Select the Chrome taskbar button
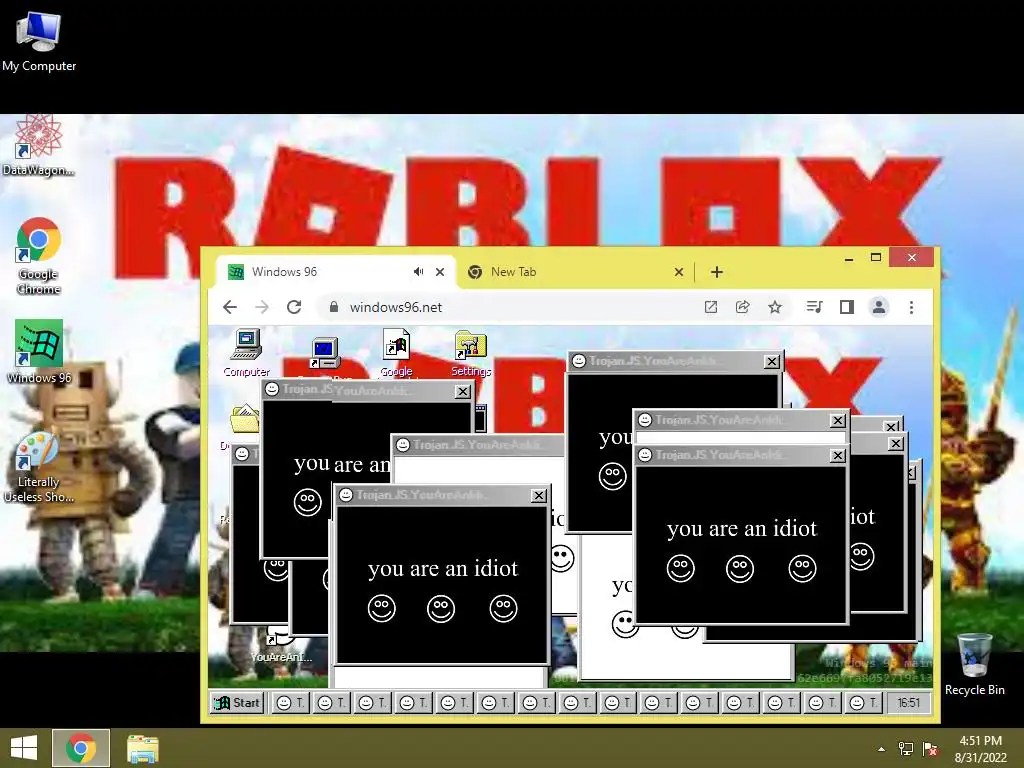The image size is (1024, 768). point(81,748)
